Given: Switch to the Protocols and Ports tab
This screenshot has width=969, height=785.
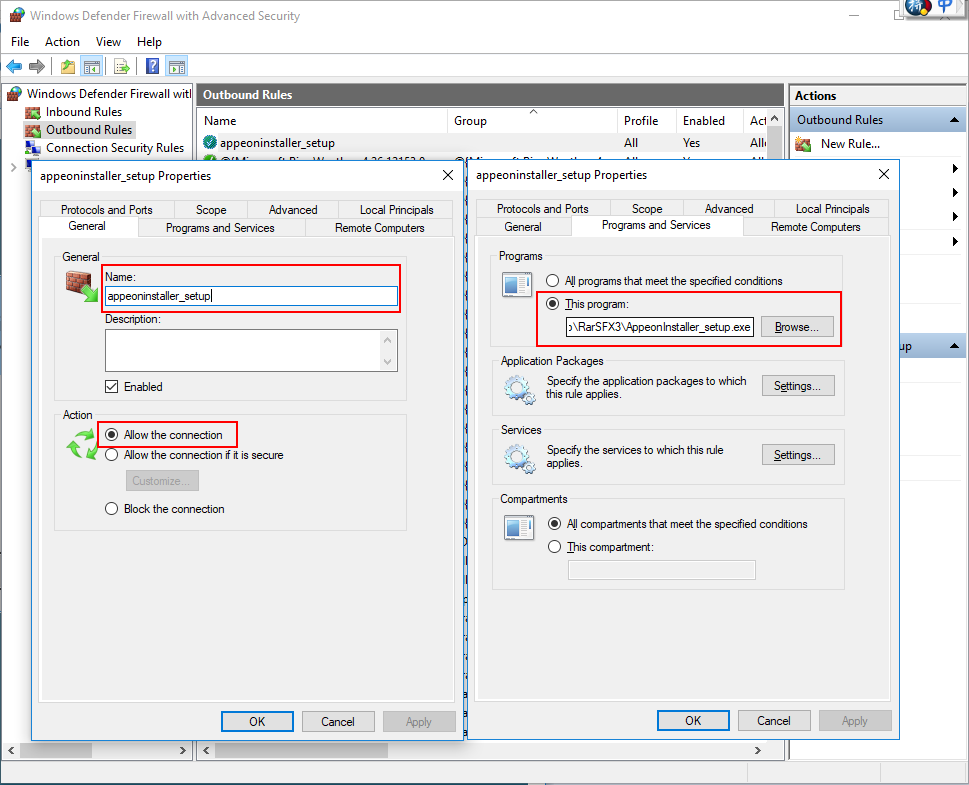Looking at the screenshot, I should point(105,209).
